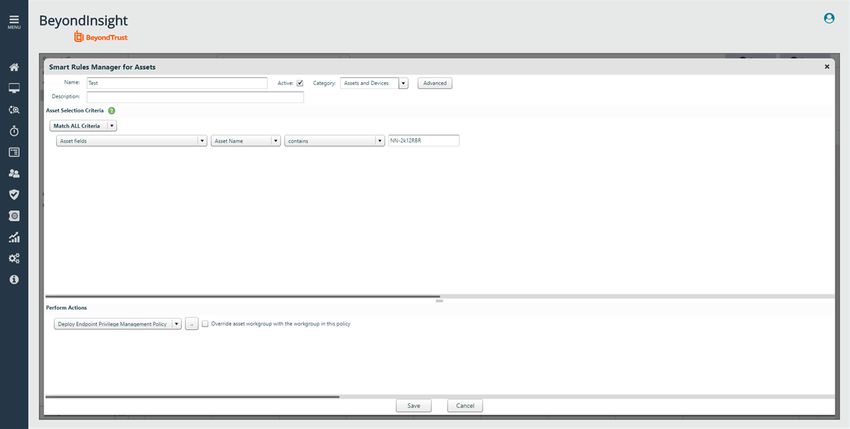
Task: Open the users group icon in sidebar
Action: pyautogui.click(x=14, y=174)
